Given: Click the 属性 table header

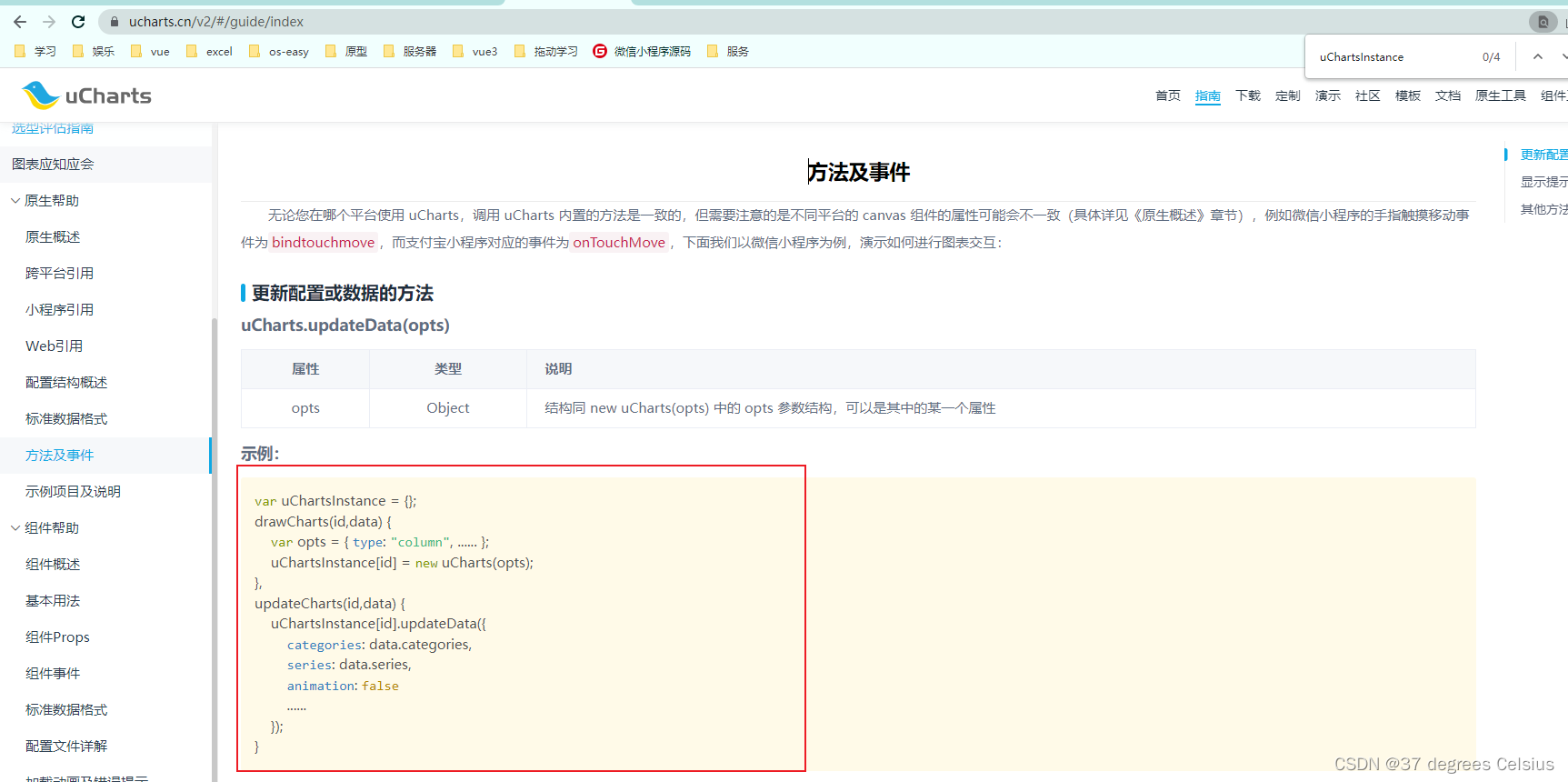Looking at the screenshot, I should coord(305,369).
